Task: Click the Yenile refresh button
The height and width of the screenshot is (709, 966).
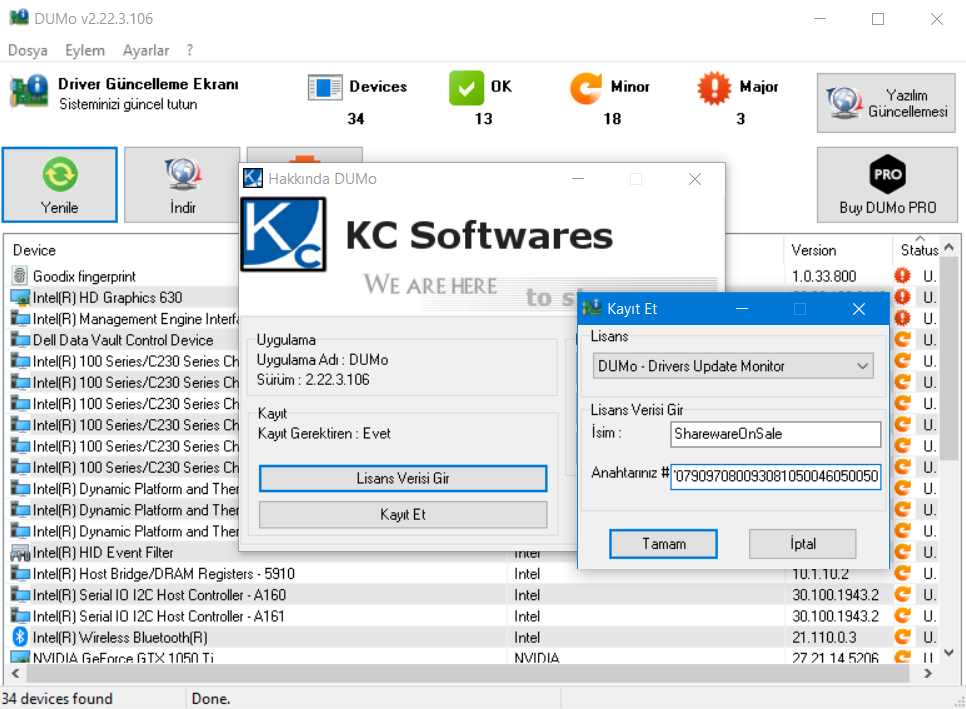Action: point(60,185)
